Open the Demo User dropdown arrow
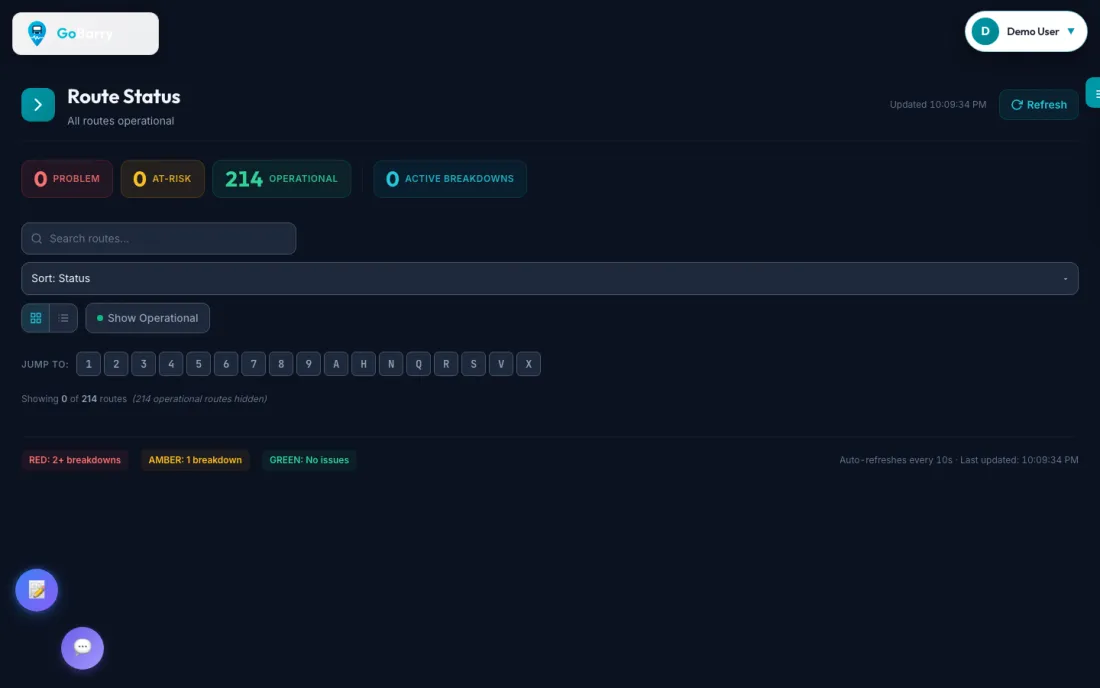1100x688 pixels. tap(1071, 32)
